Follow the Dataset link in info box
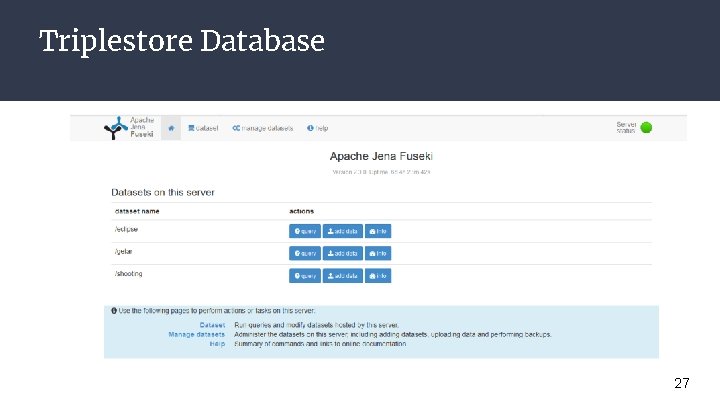The width and height of the screenshot is (720, 405). point(212,325)
